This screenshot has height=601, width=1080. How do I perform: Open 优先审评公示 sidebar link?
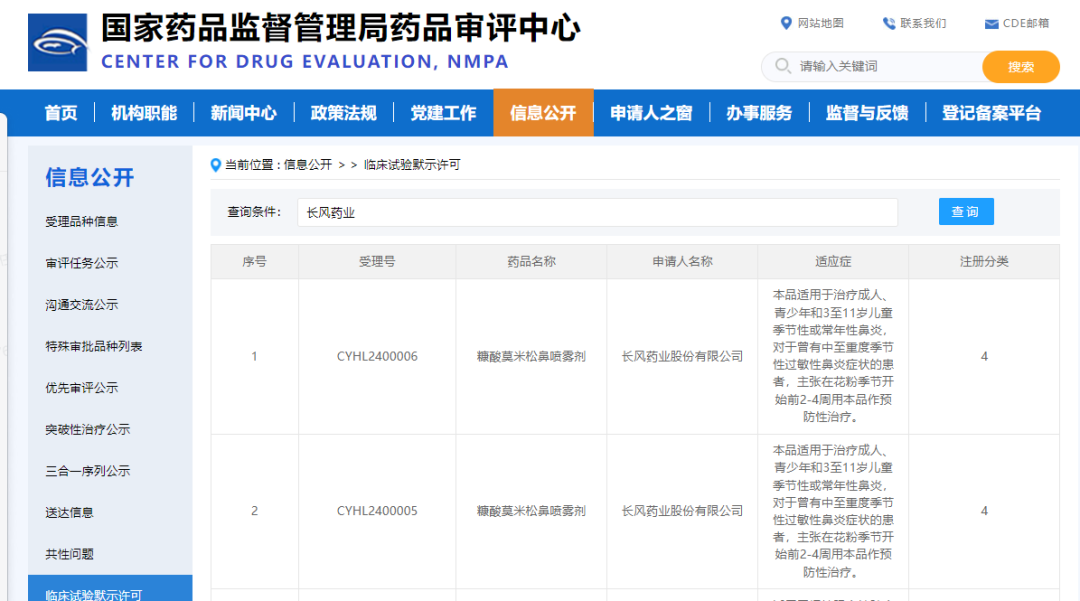[x=81, y=388]
